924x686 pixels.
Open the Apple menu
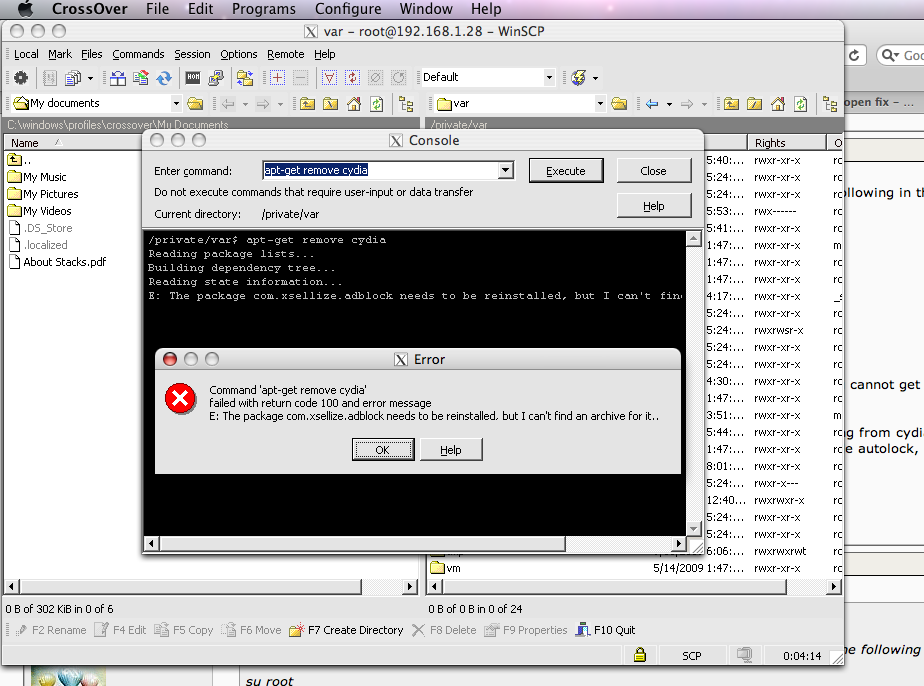point(25,9)
